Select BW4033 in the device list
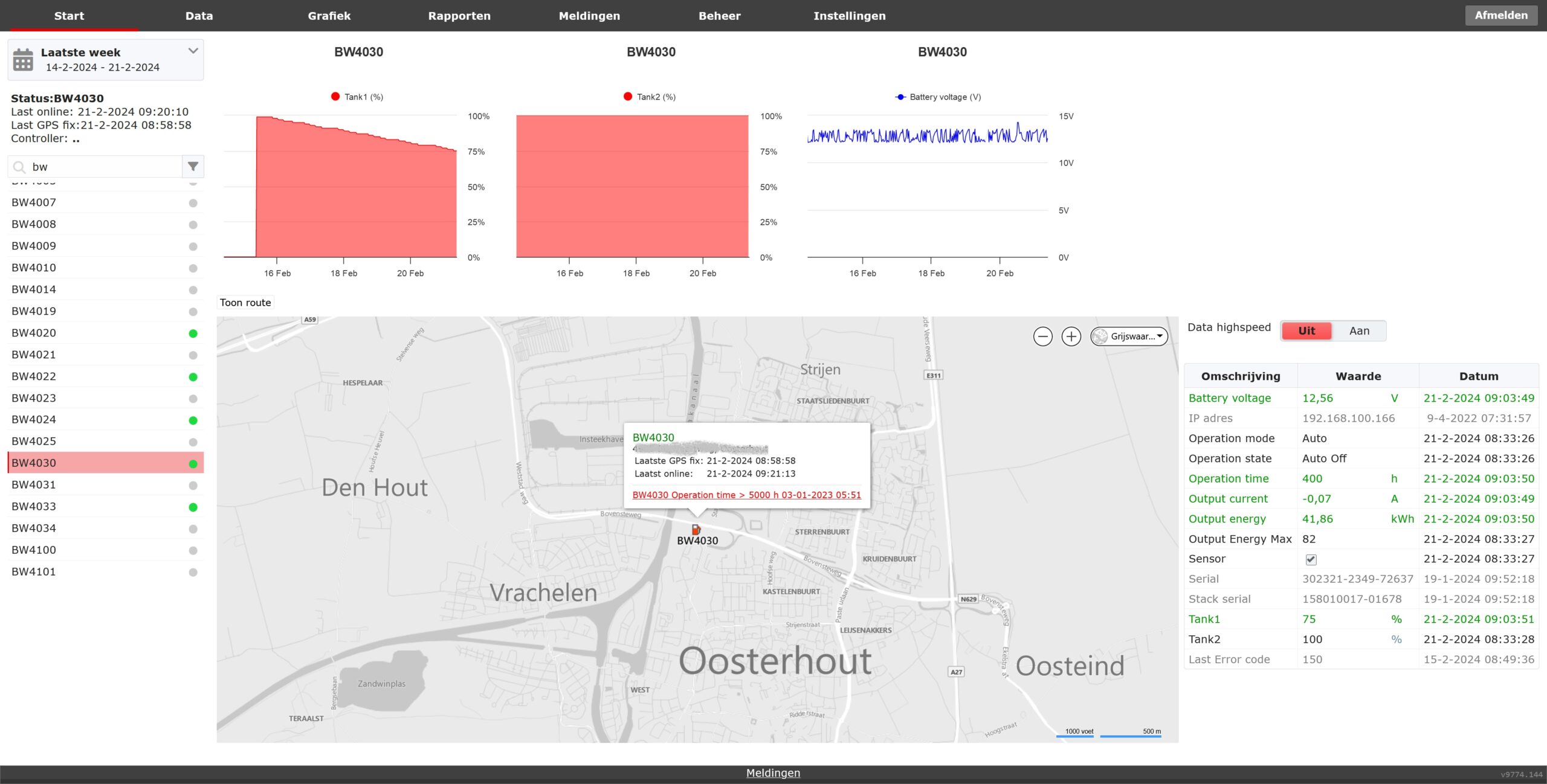Viewport: 1547px width, 784px height. click(x=34, y=507)
